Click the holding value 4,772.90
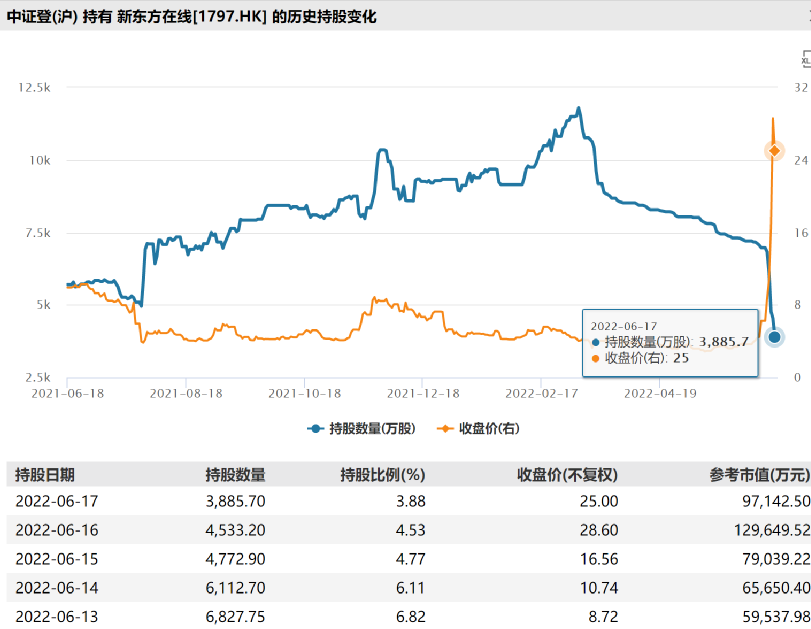This screenshot has height=629, width=811. click(x=235, y=559)
